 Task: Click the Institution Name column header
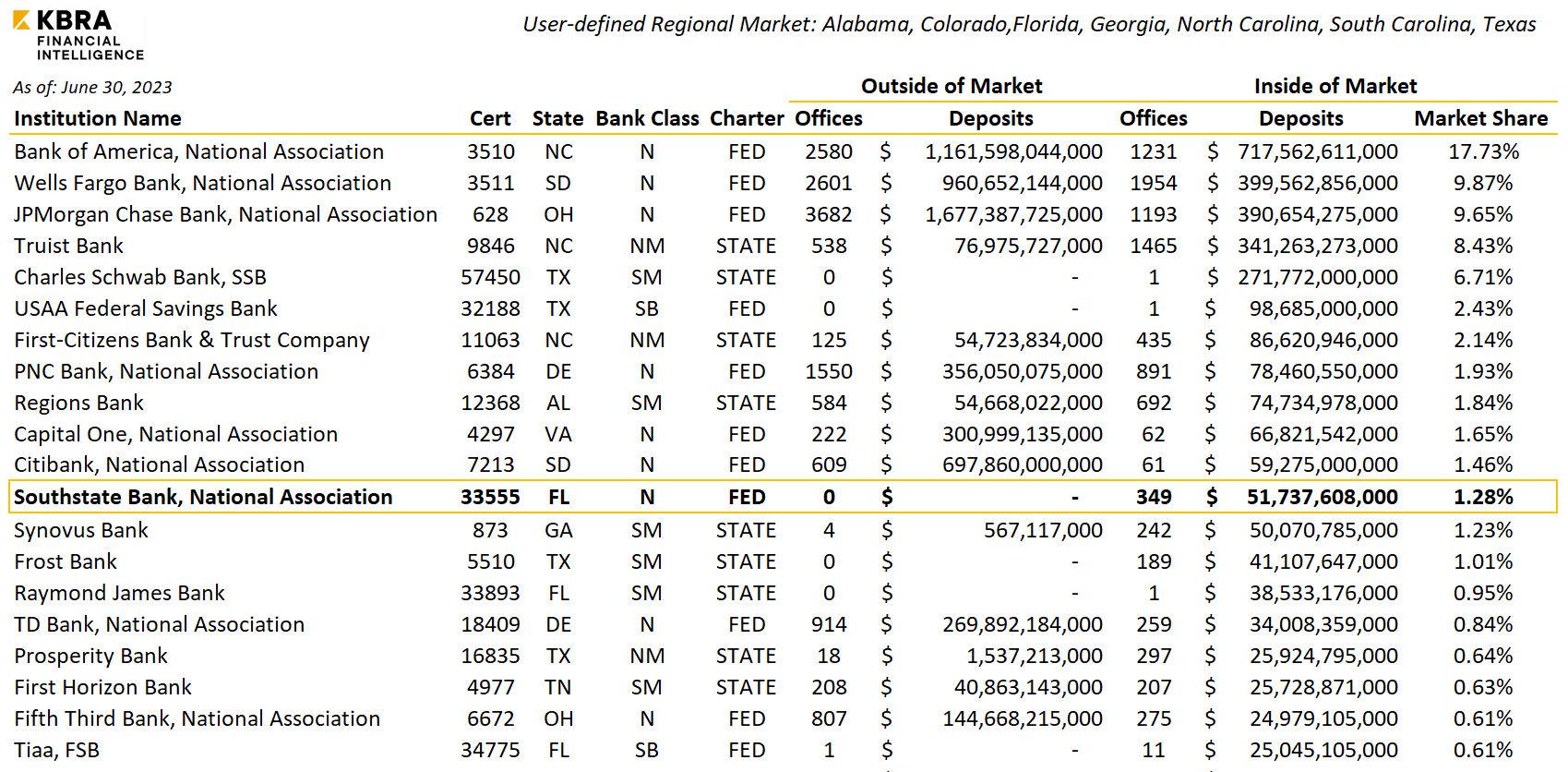pyautogui.click(x=98, y=118)
